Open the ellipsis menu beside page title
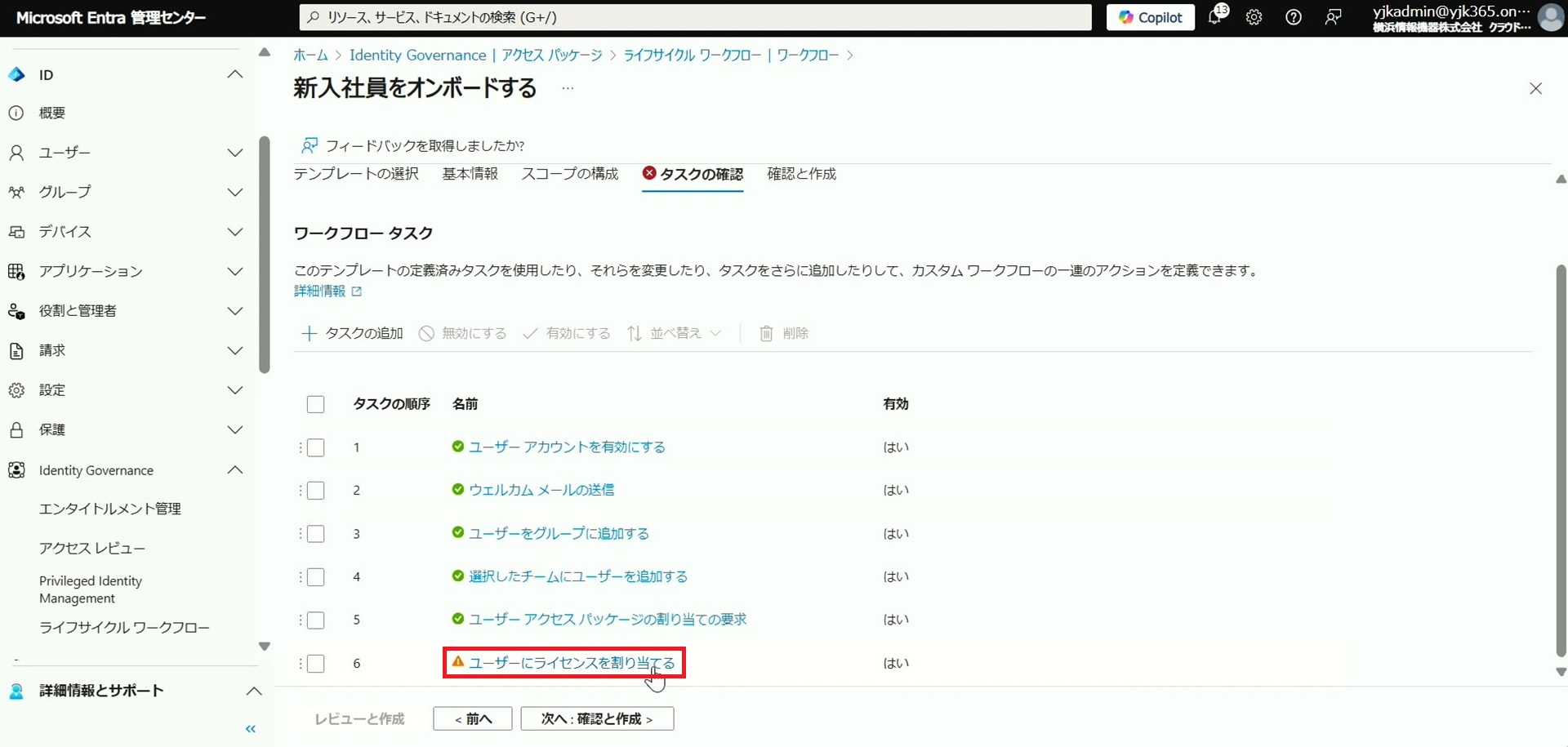The width and height of the screenshot is (1568, 747). coord(568,88)
